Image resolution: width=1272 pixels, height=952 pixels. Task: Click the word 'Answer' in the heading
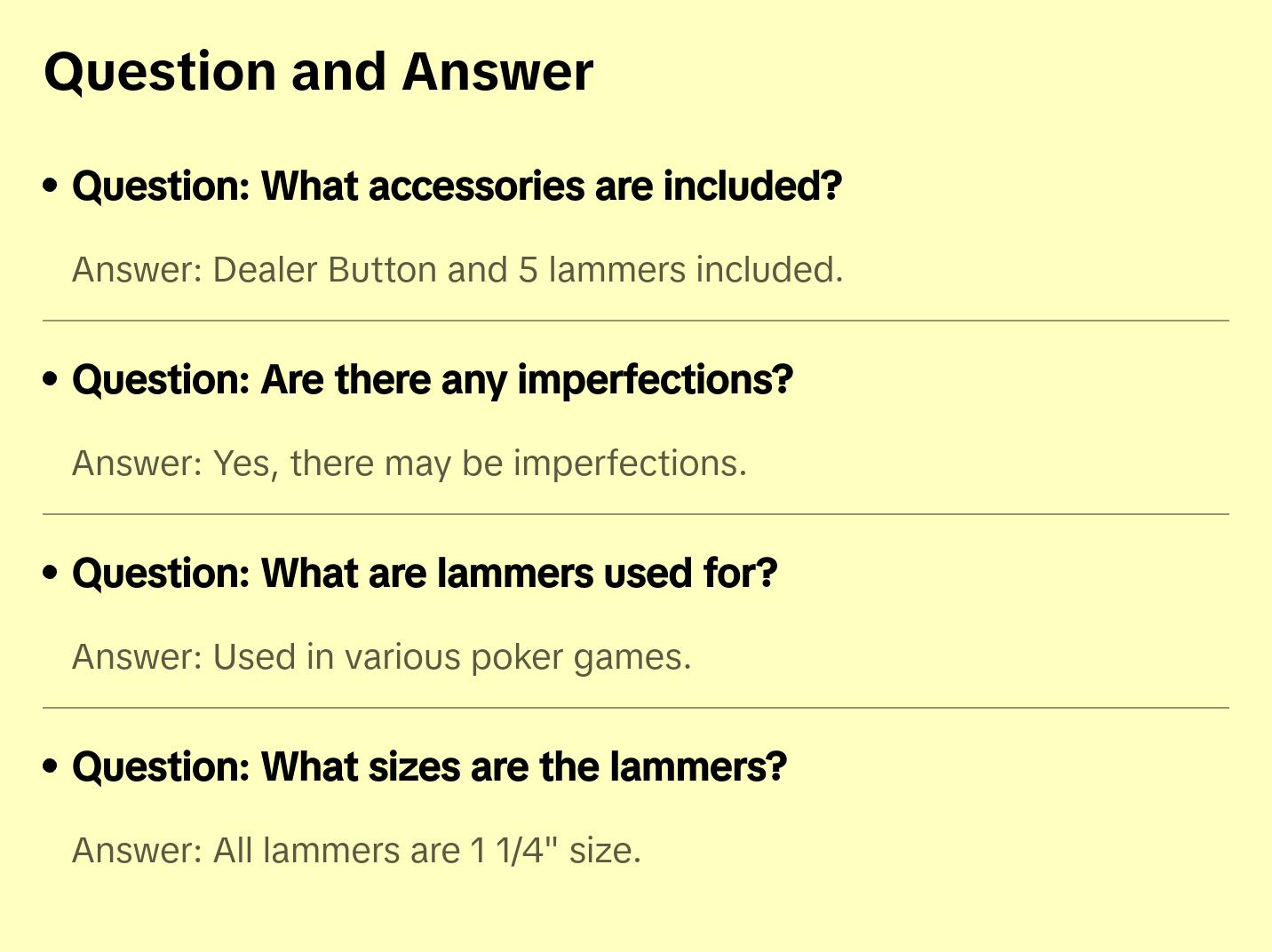click(497, 72)
